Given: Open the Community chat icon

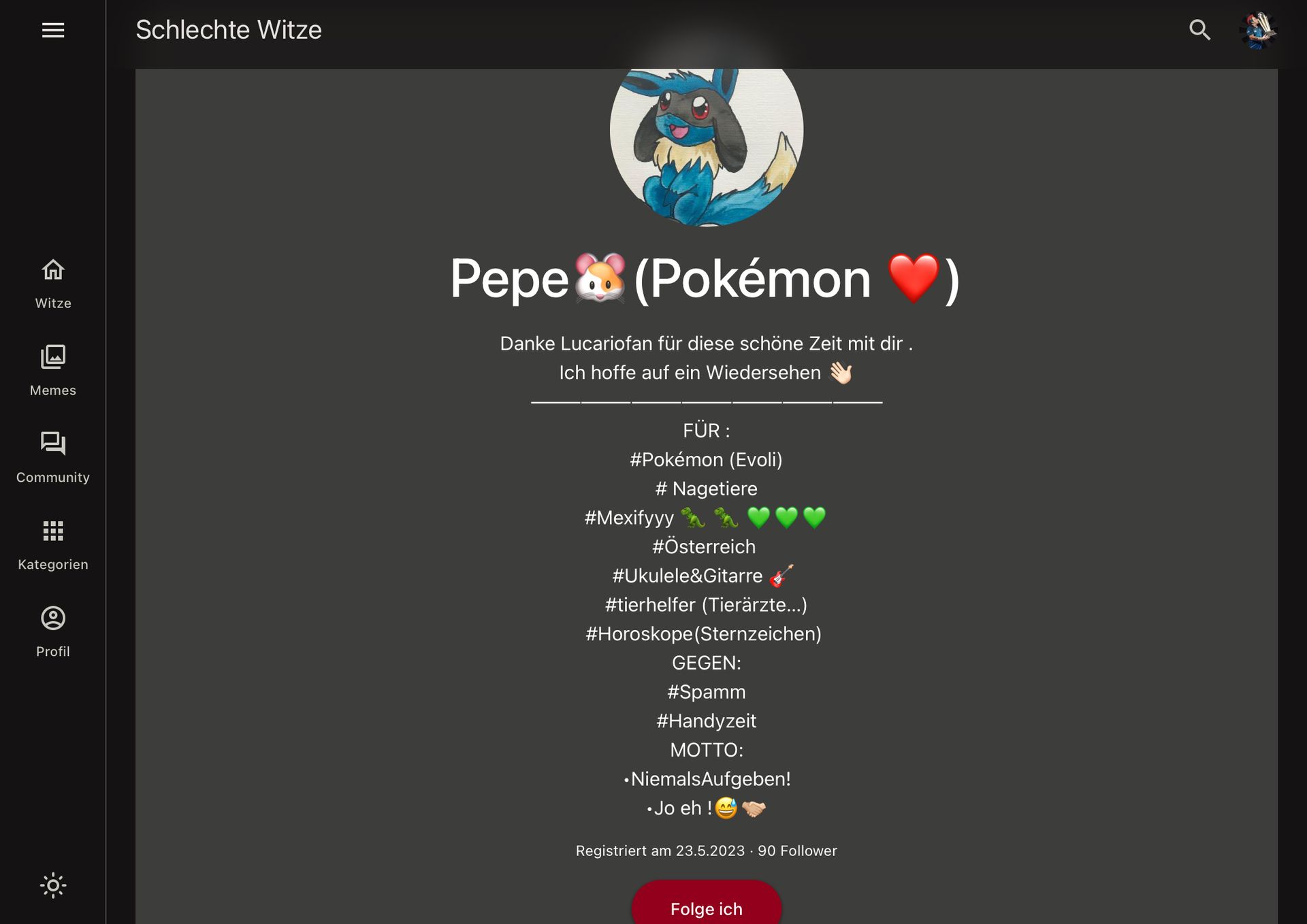Looking at the screenshot, I should [x=53, y=444].
